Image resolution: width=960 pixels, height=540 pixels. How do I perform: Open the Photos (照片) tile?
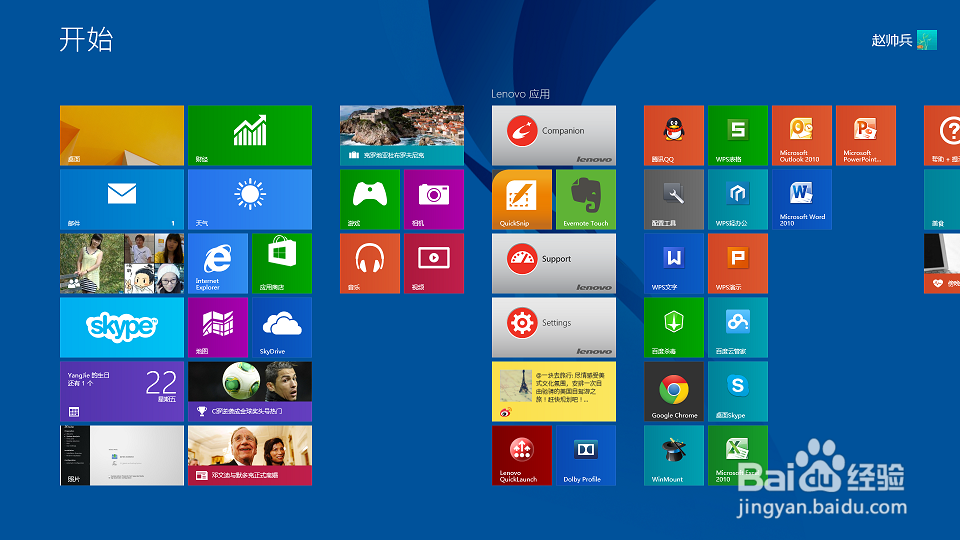pos(122,456)
